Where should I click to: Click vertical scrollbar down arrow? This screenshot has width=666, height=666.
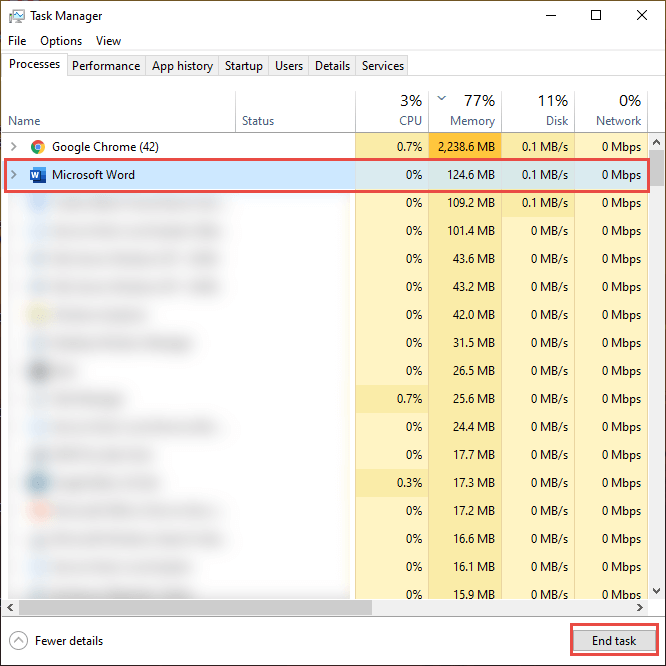(657, 591)
